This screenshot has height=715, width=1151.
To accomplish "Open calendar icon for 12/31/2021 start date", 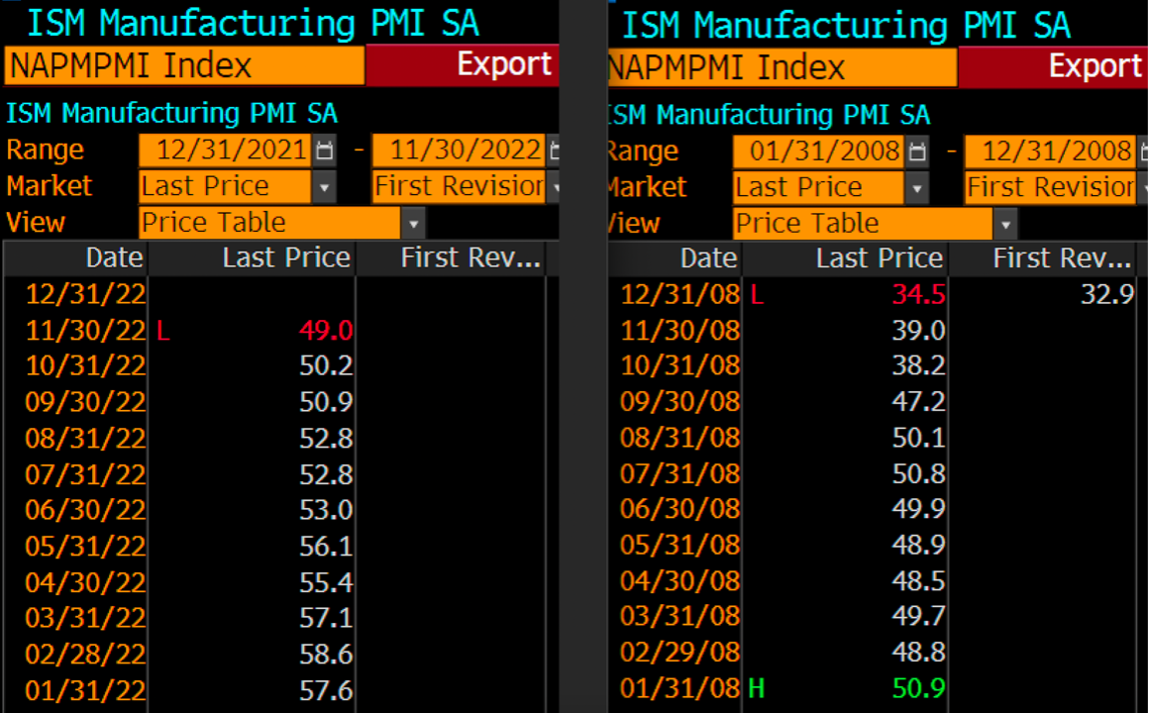I will click(324, 150).
